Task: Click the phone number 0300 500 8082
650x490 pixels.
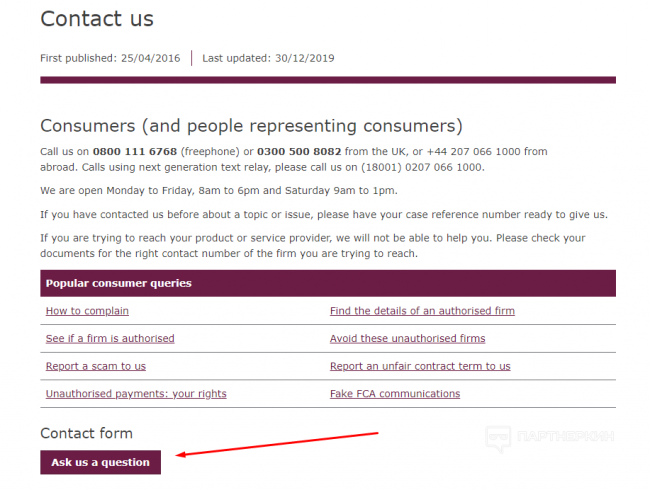Action: pyautogui.click(x=298, y=152)
